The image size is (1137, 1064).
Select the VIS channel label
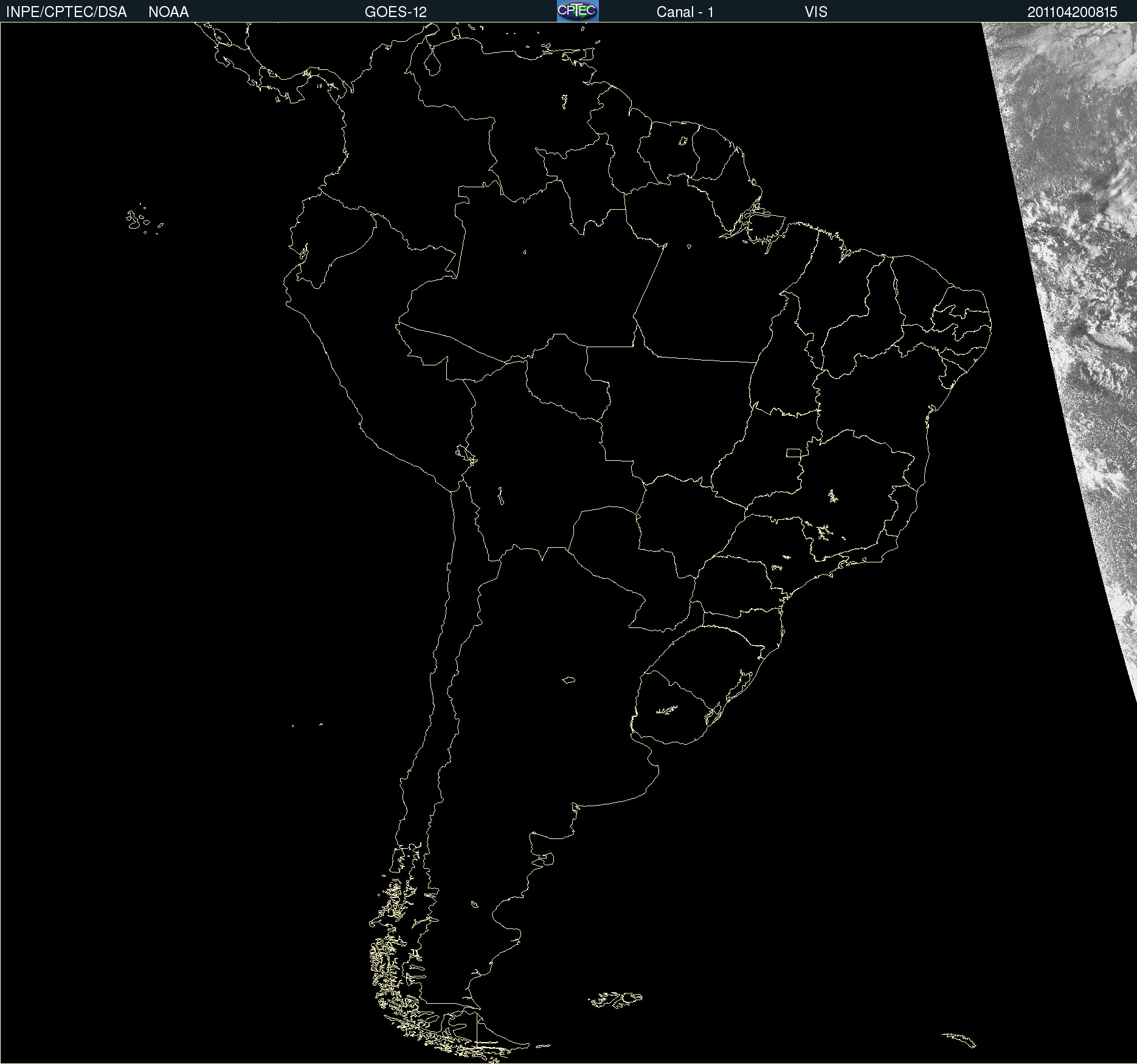point(816,12)
